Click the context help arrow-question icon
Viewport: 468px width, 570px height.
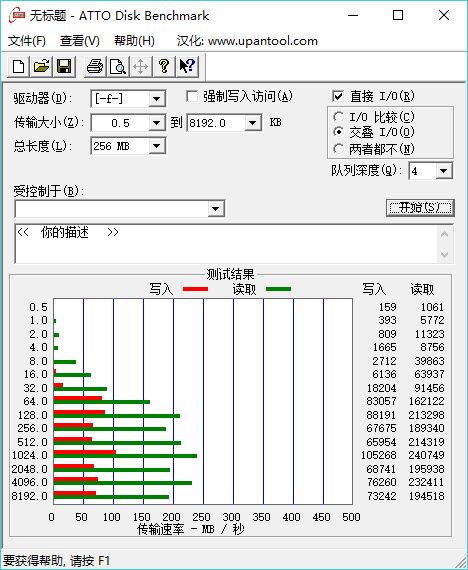[x=187, y=67]
